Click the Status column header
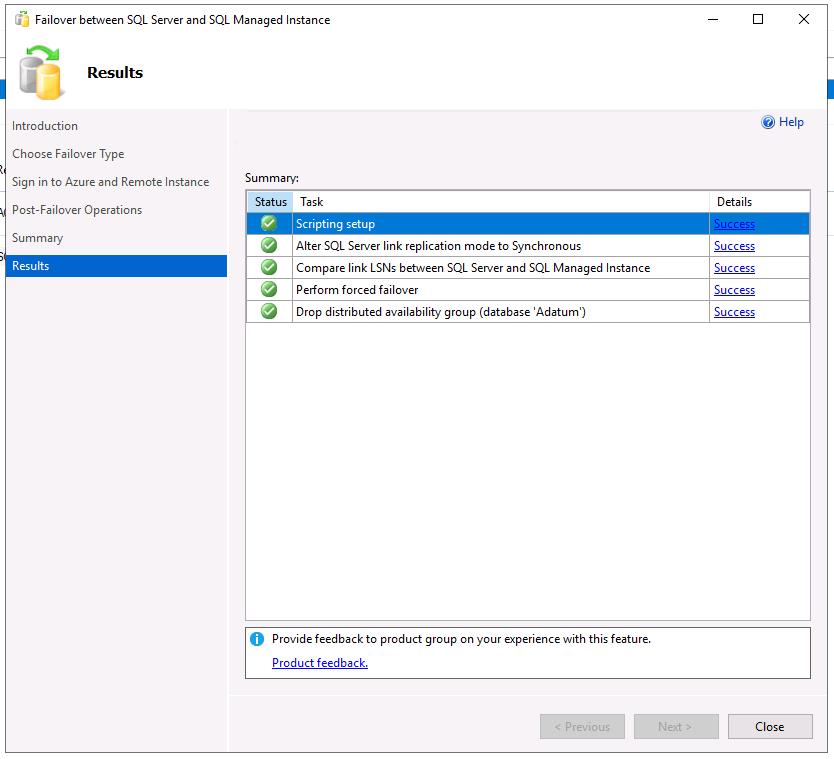834x759 pixels. [270, 202]
